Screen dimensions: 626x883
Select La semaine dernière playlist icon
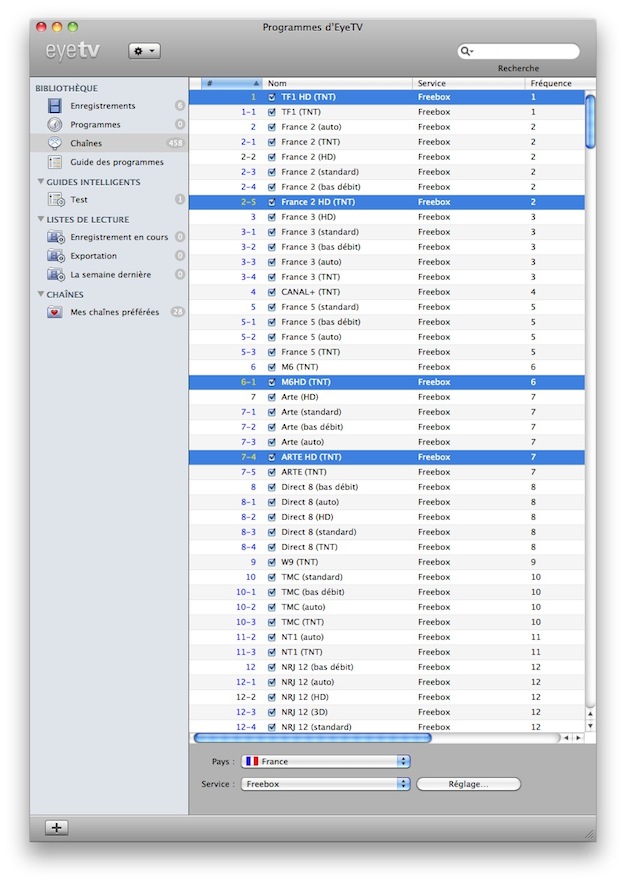(56, 275)
